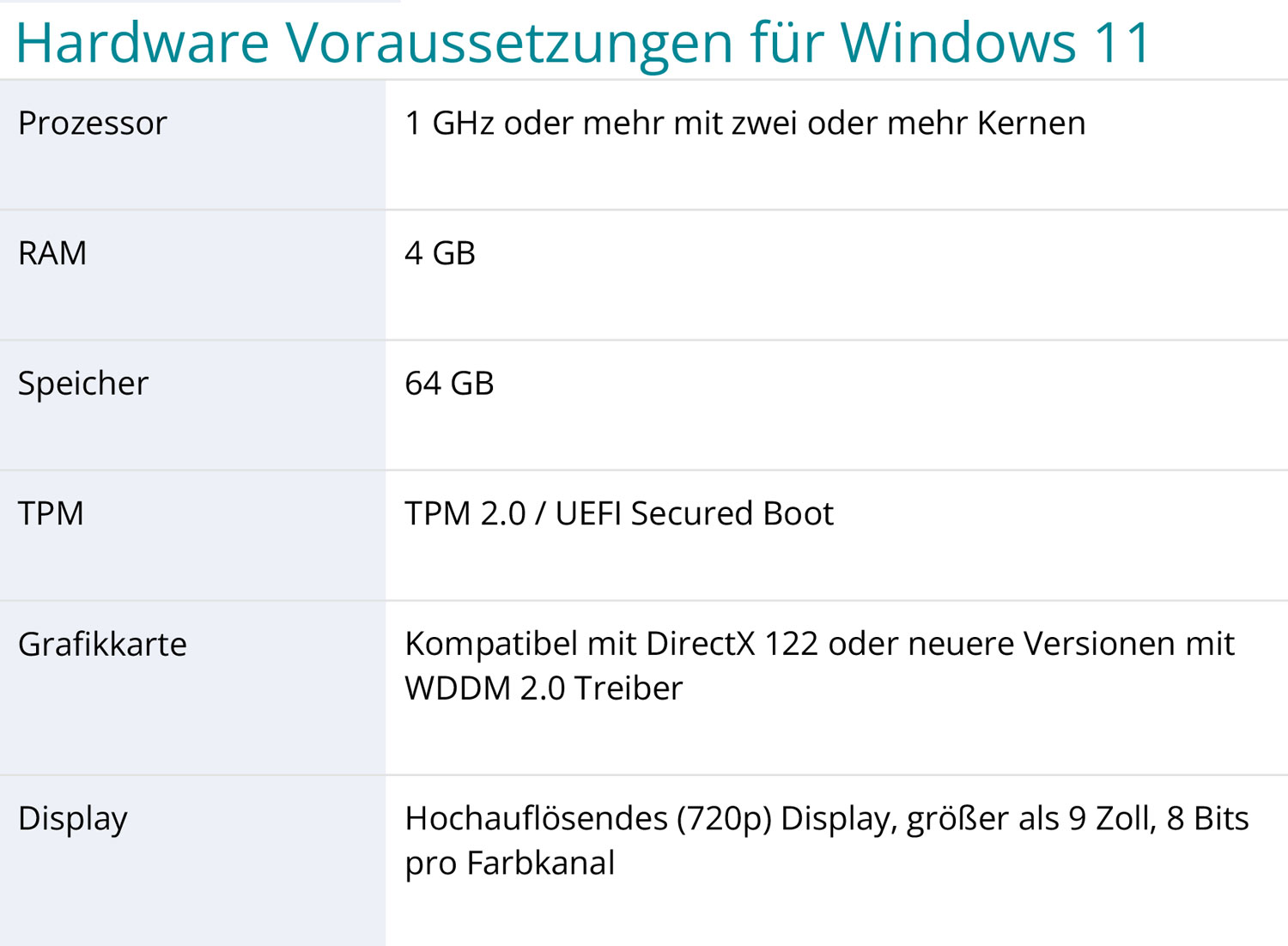
Task: Click the heading Hardware Voraussetzungen für Windows 11
Action: (x=583, y=42)
